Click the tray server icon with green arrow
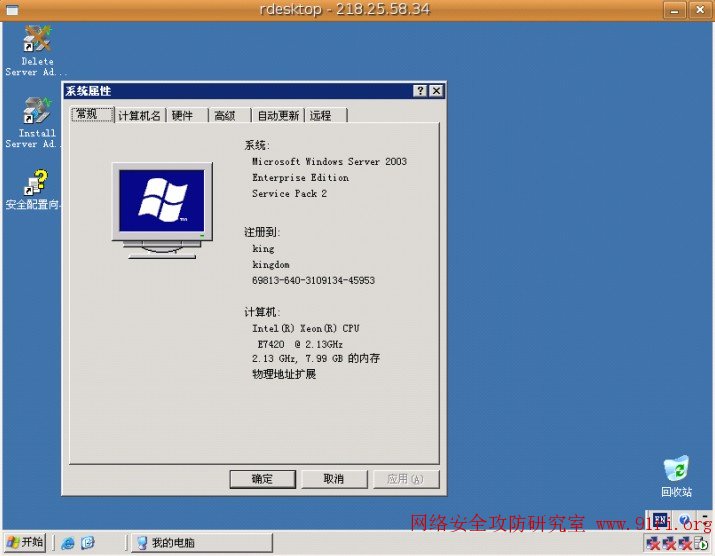This screenshot has height=556, width=715. pos(702,543)
